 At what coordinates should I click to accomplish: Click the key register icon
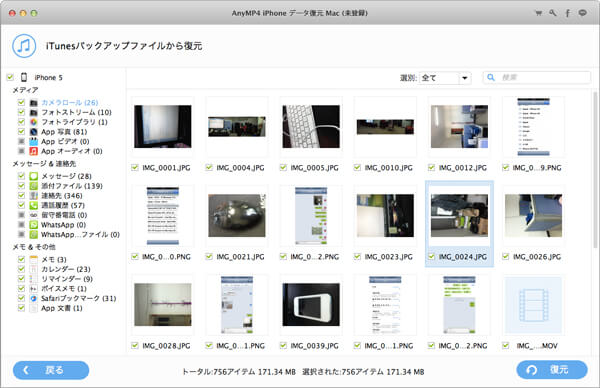click(x=553, y=13)
